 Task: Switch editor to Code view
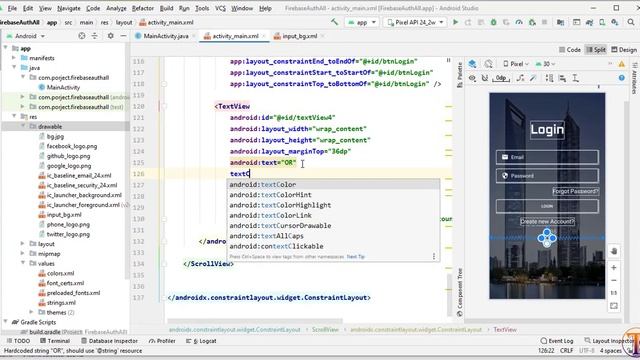click(x=570, y=49)
